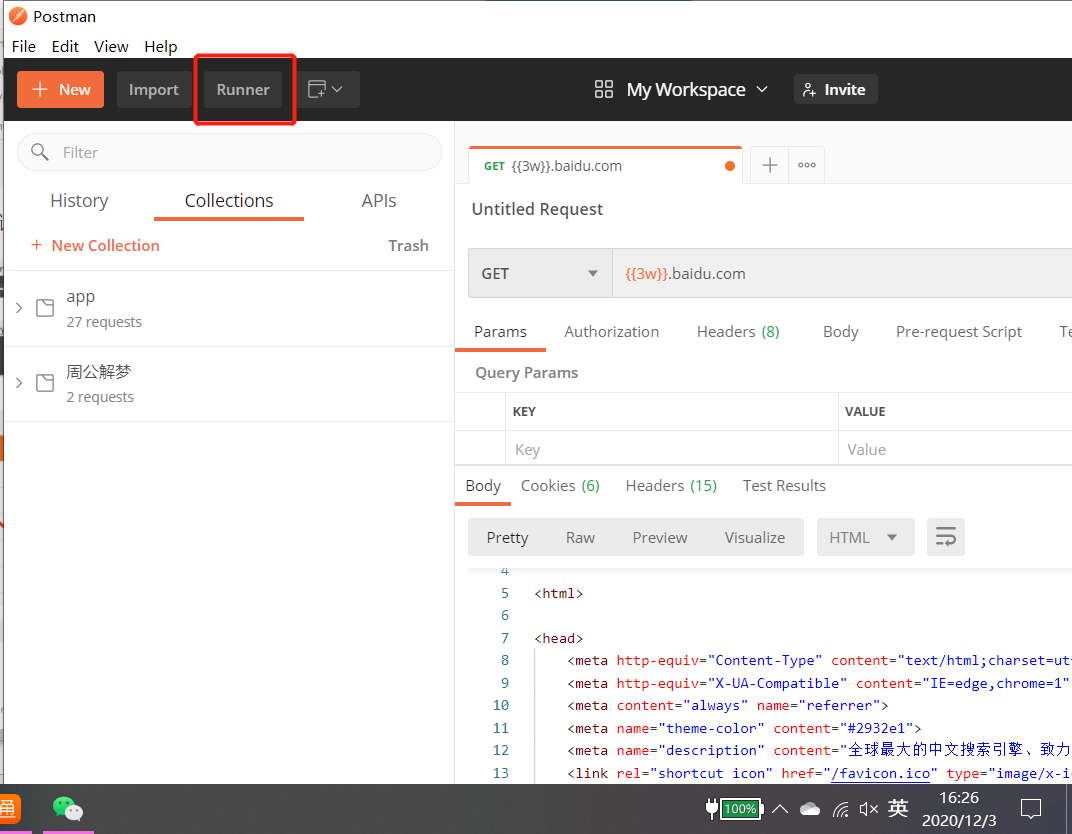Viewport: 1072px width, 834px height.
Task: Select the request Body tab
Action: (840, 332)
